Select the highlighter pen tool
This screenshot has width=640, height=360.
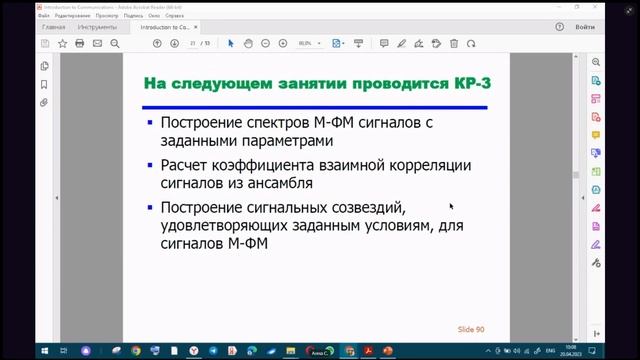[x=401, y=43]
